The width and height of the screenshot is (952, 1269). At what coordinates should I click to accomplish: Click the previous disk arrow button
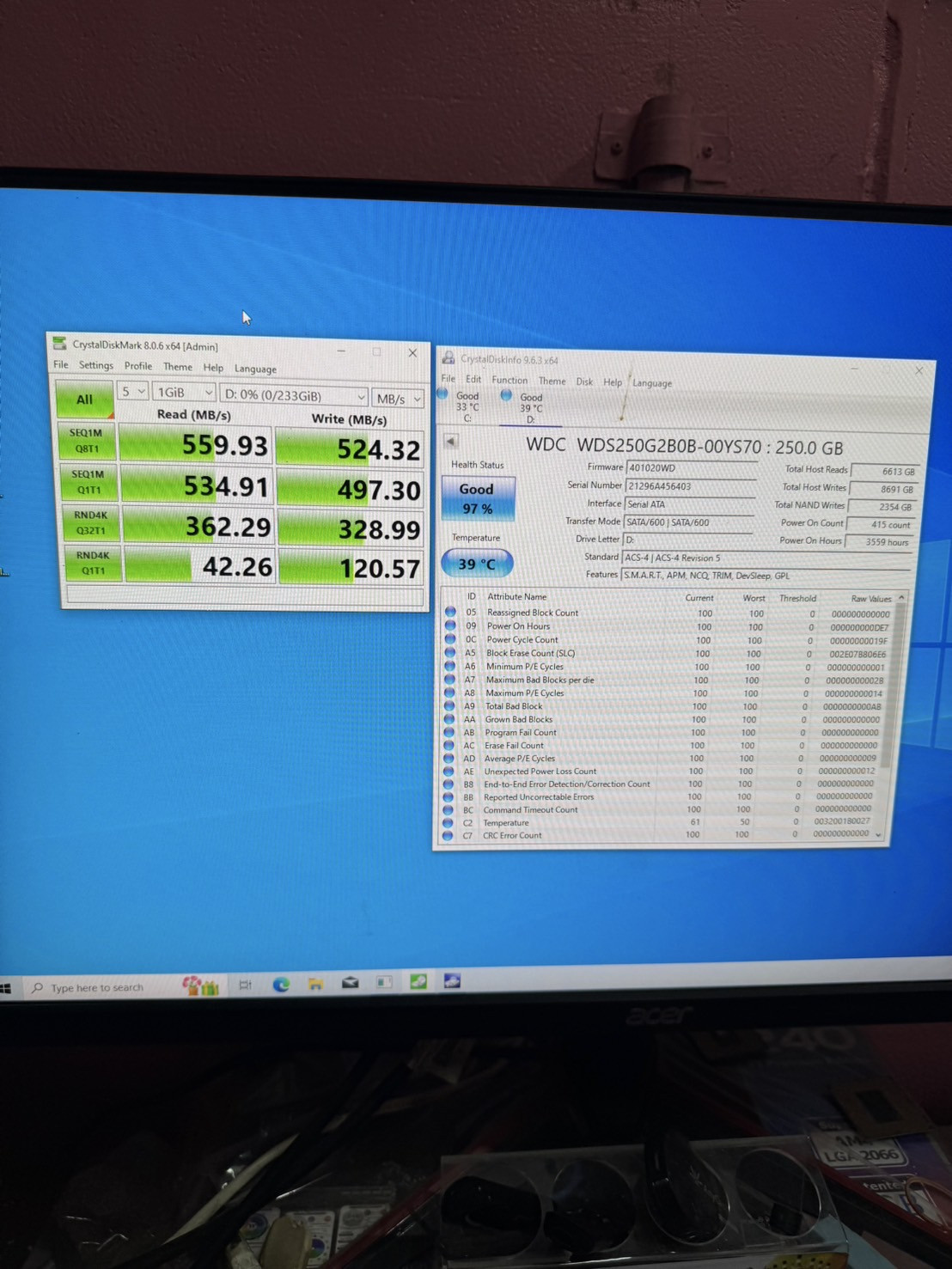451,441
